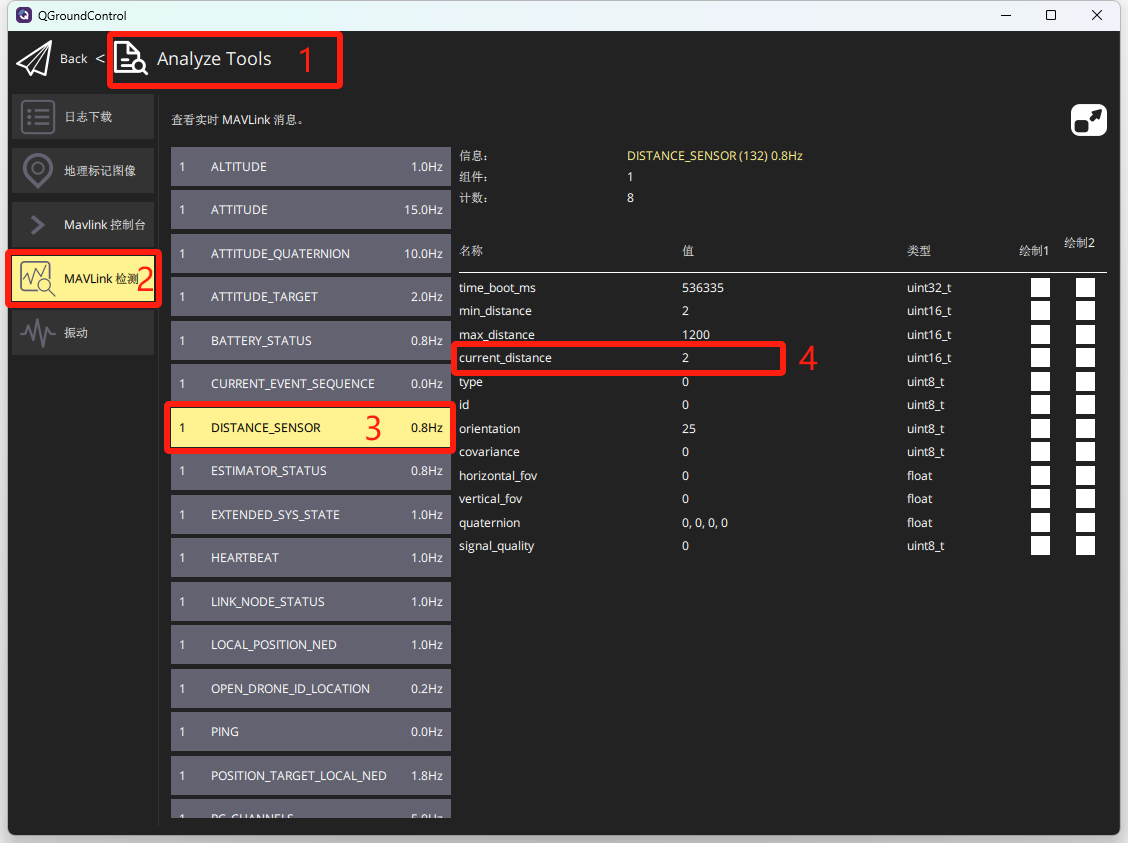Select the LINK_NODE_STATUS message
The image size is (1128, 843).
point(311,602)
